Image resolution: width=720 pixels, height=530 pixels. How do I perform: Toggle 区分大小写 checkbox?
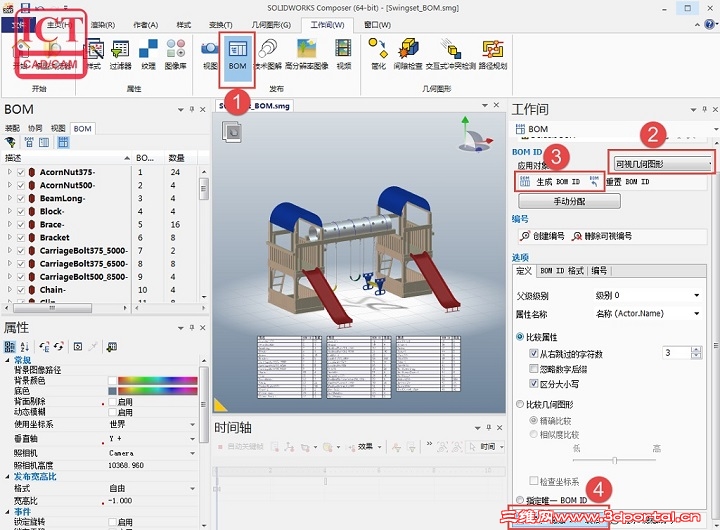pos(534,383)
